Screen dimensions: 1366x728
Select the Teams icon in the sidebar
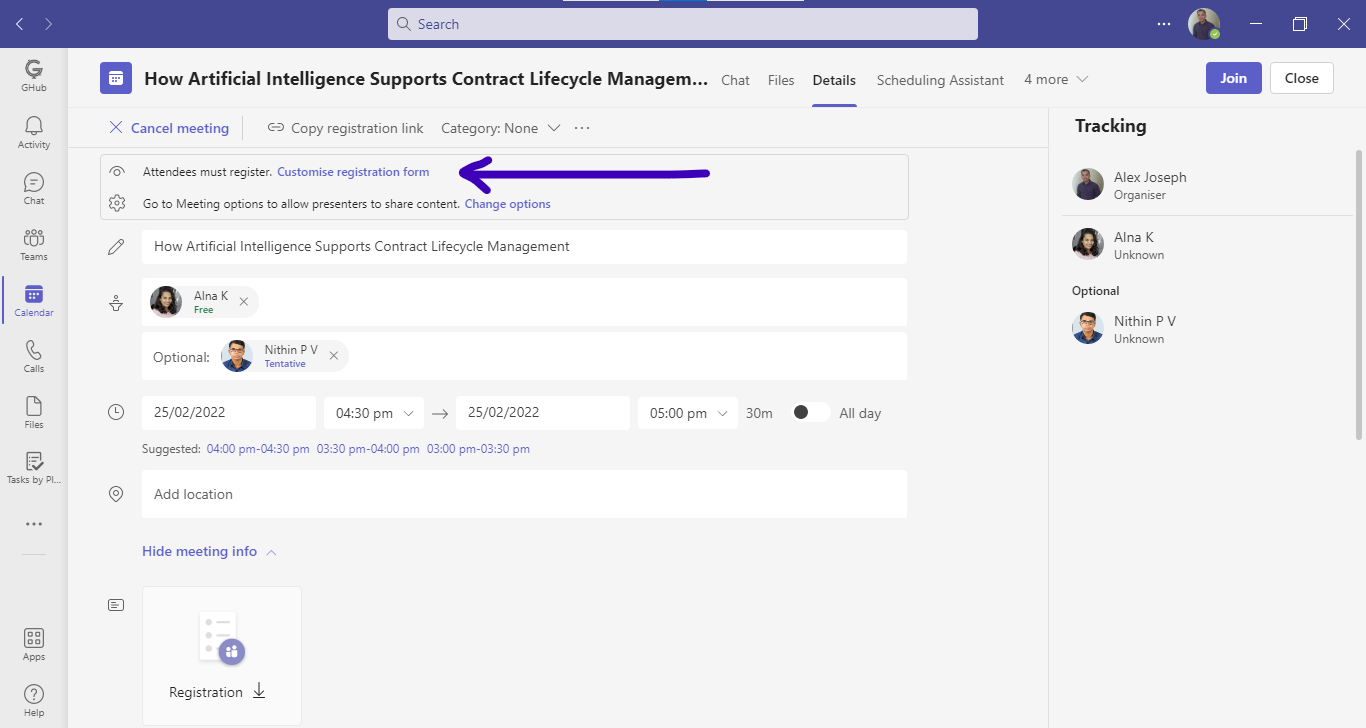coord(33,245)
